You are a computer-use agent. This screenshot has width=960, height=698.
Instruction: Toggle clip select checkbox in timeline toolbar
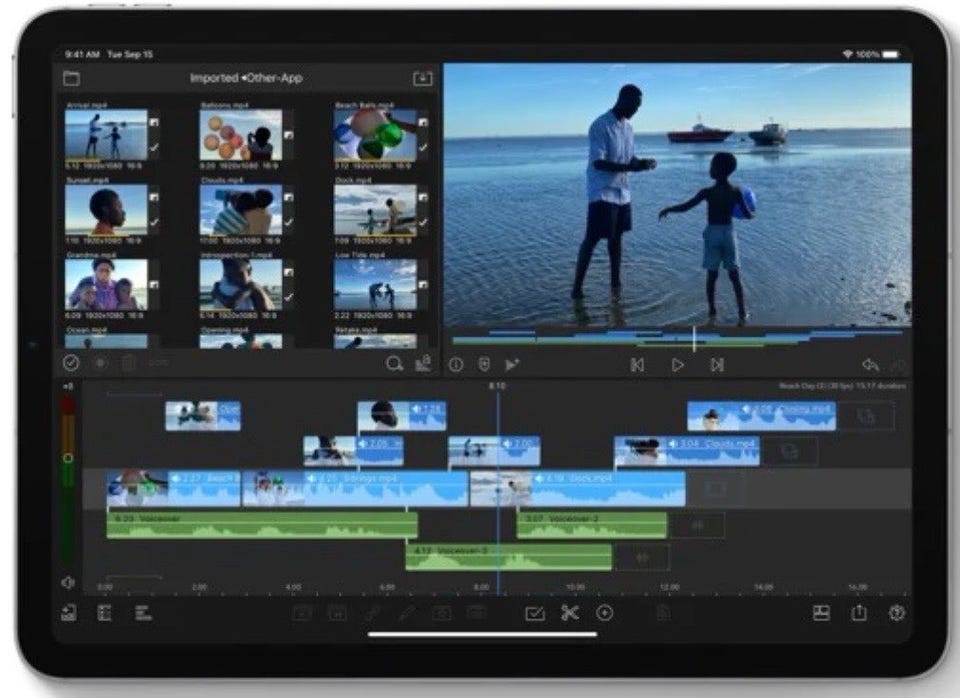click(x=534, y=613)
